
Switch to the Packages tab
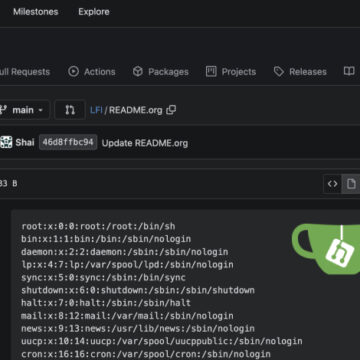pyautogui.click(x=160, y=72)
